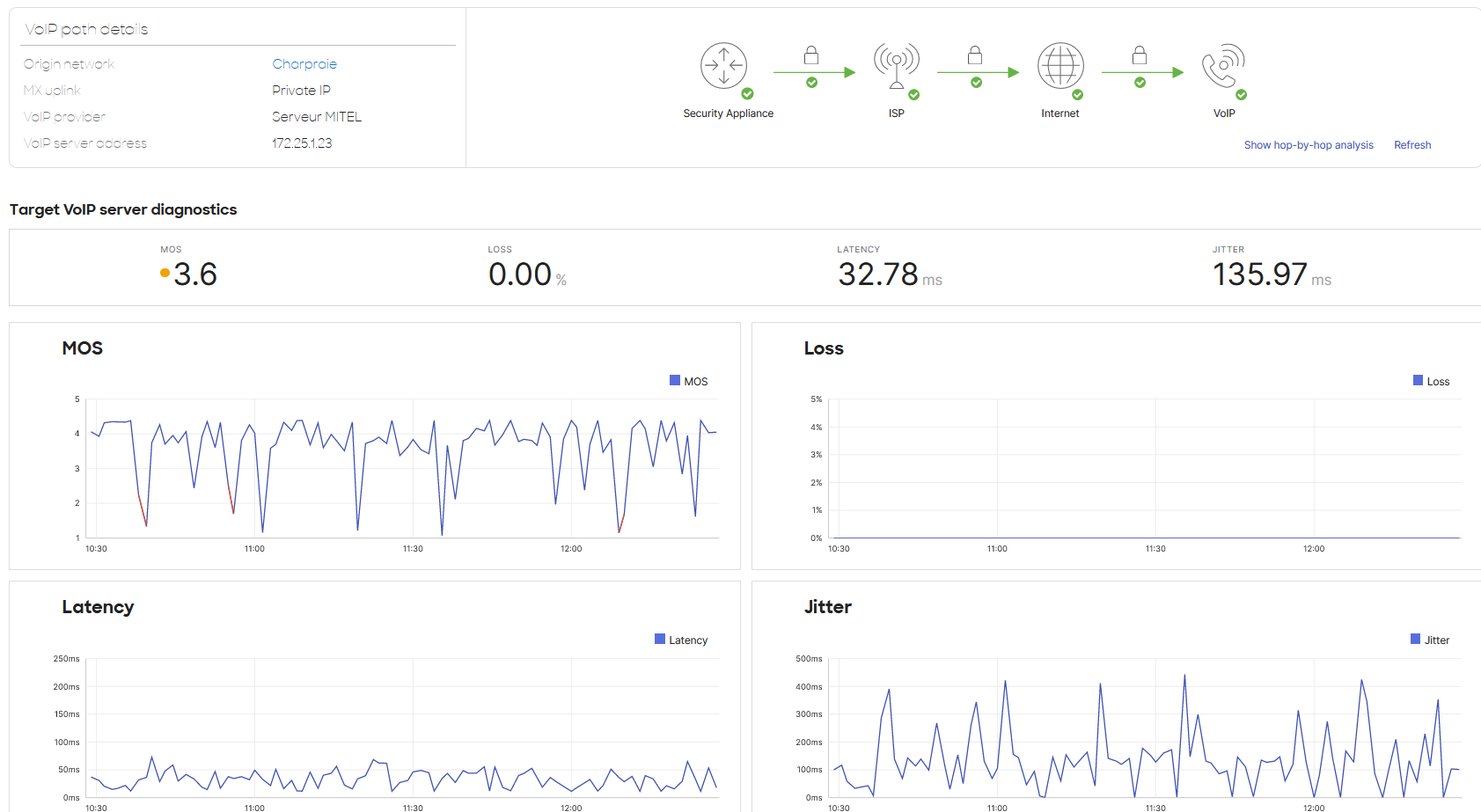Click the VoIP server address 172.25.1.23
This screenshot has height=812, width=1481.
(302, 143)
